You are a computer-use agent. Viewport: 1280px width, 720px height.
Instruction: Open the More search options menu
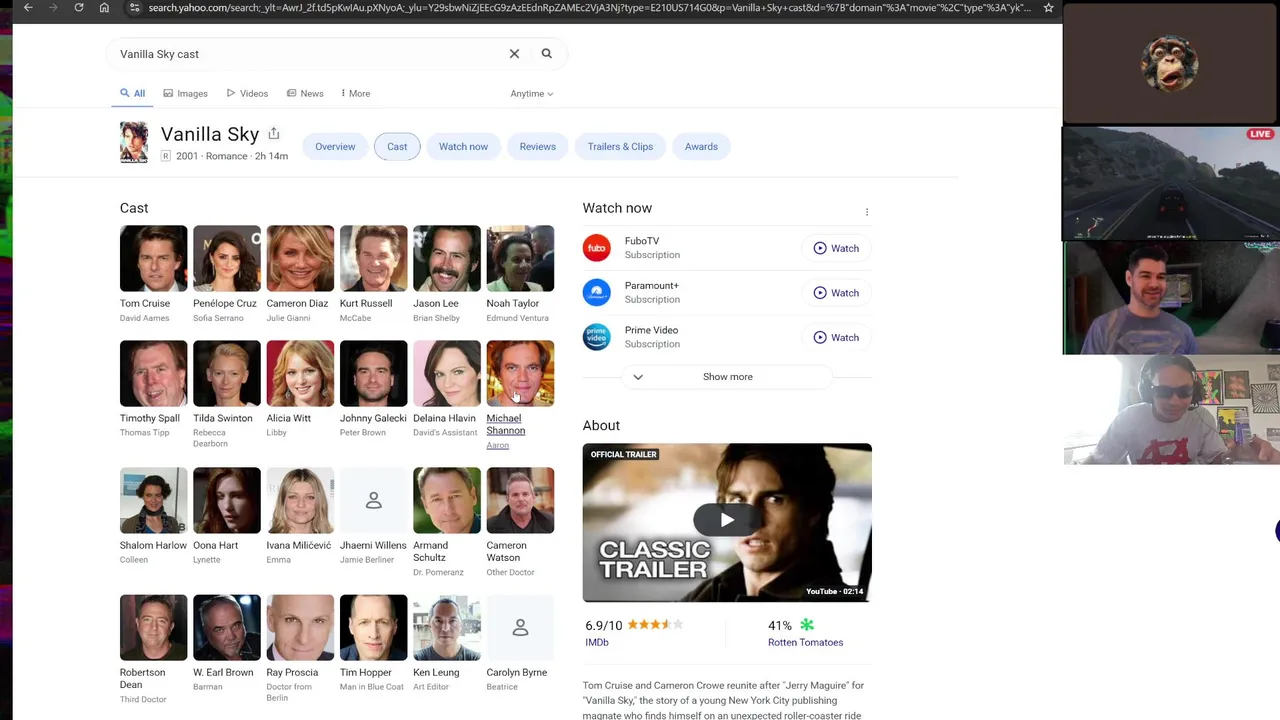[355, 94]
